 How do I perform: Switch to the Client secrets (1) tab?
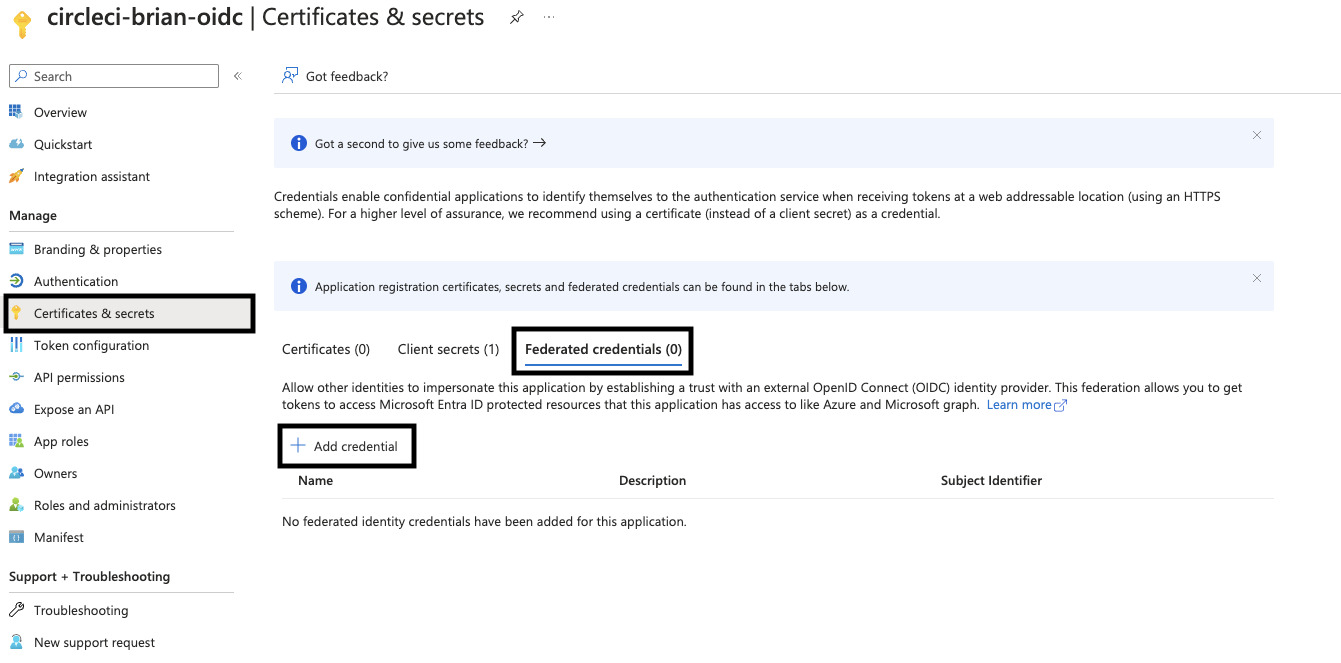tap(448, 349)
